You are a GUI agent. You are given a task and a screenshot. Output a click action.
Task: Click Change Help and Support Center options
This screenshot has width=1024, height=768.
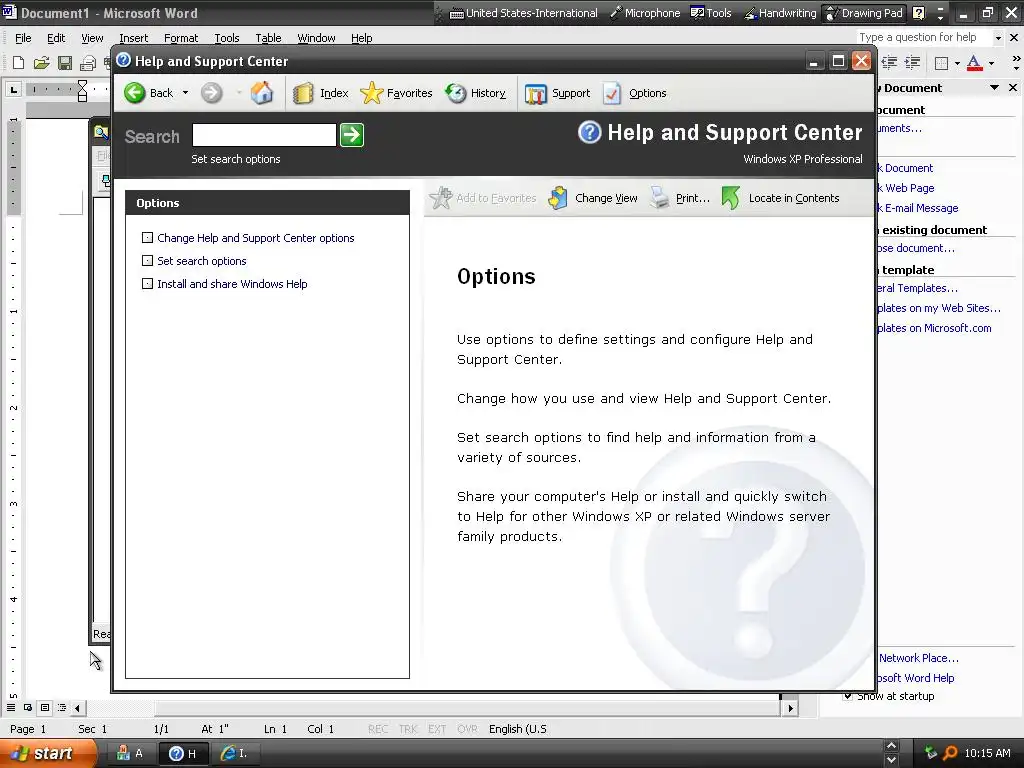click(255, 238)
